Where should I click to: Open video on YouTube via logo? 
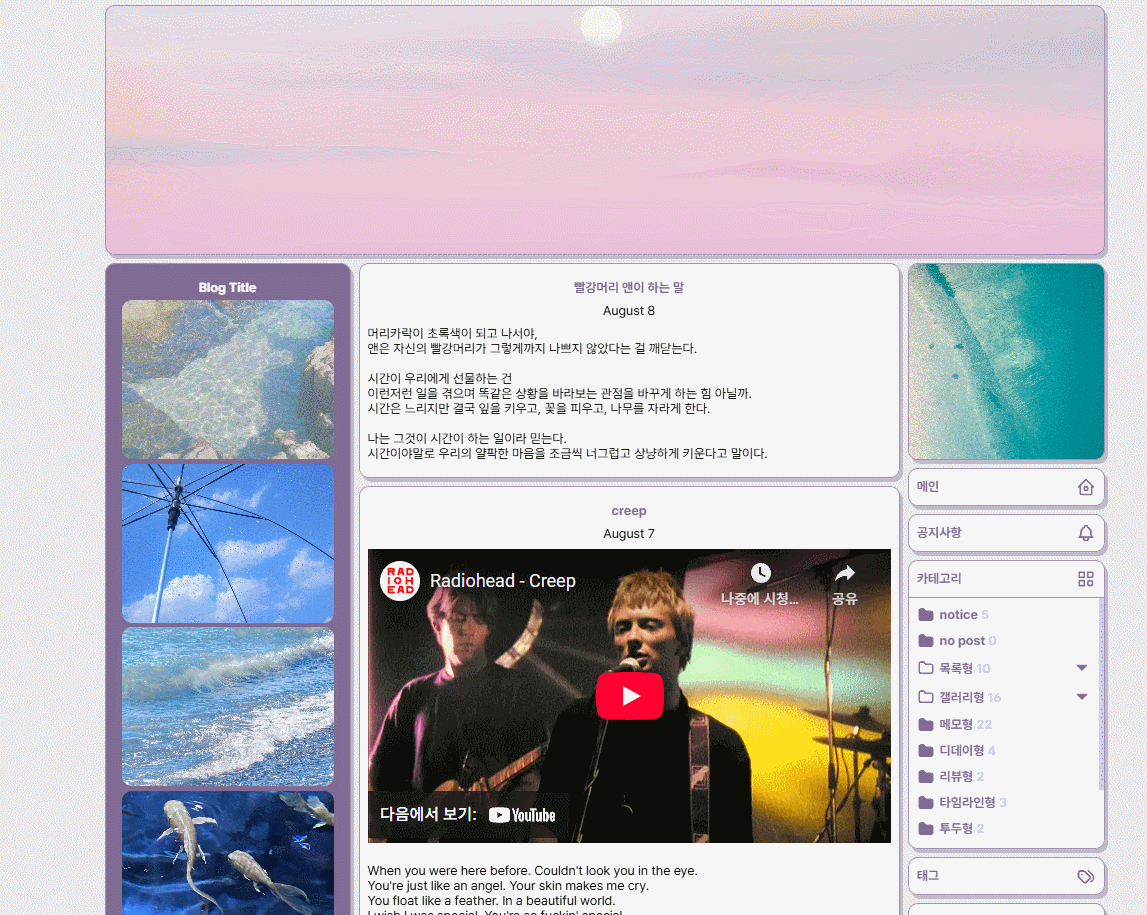click(522, 815)
